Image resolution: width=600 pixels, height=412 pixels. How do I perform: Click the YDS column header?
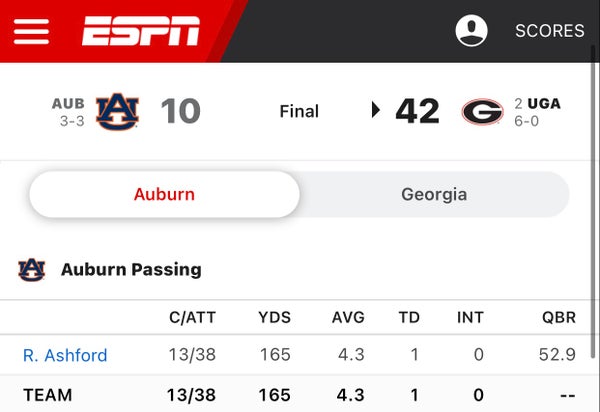pyautogui.click(x=274, y=317)
